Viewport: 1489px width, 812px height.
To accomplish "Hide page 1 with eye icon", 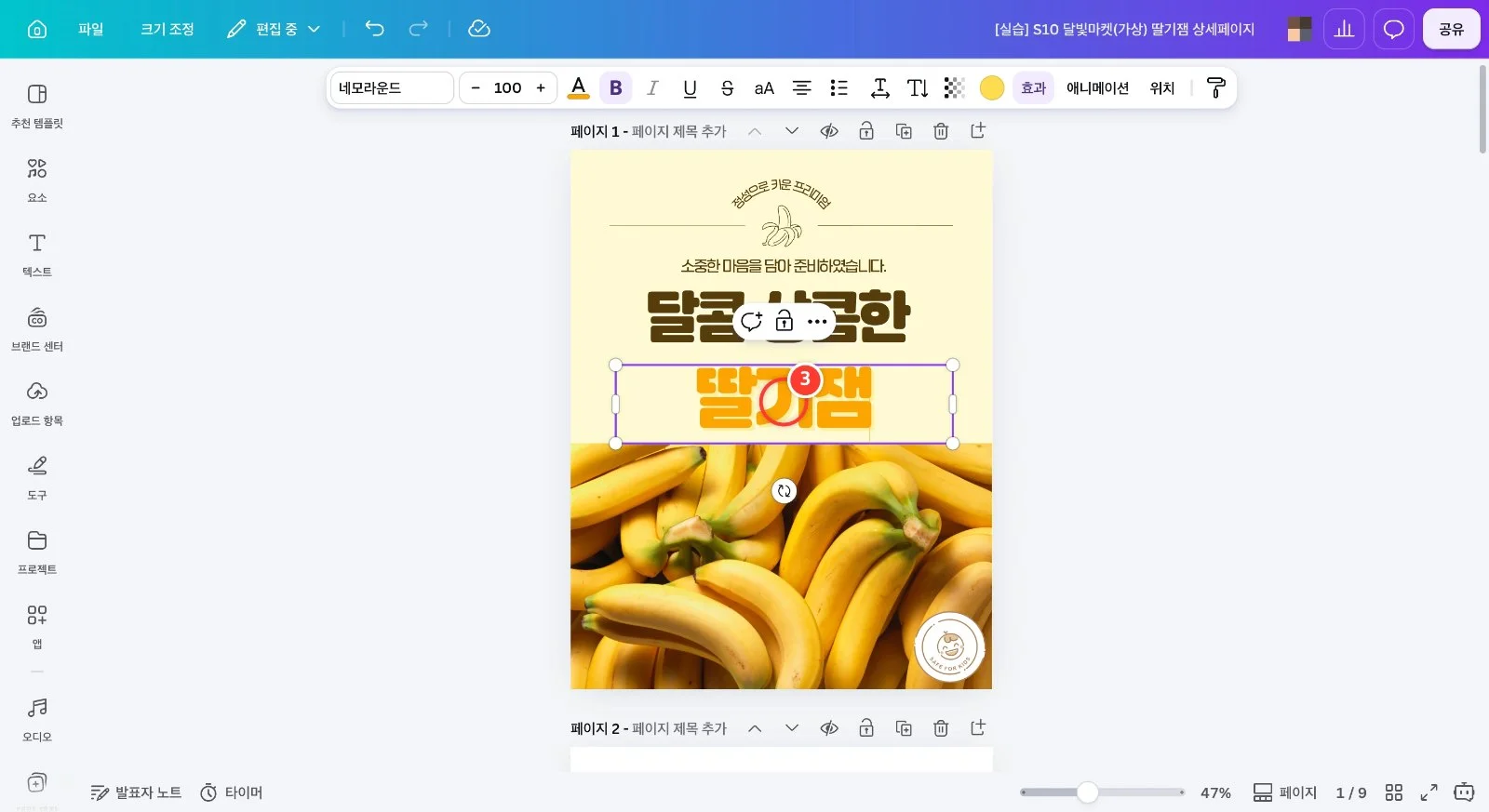I will (x=829, y=131).
